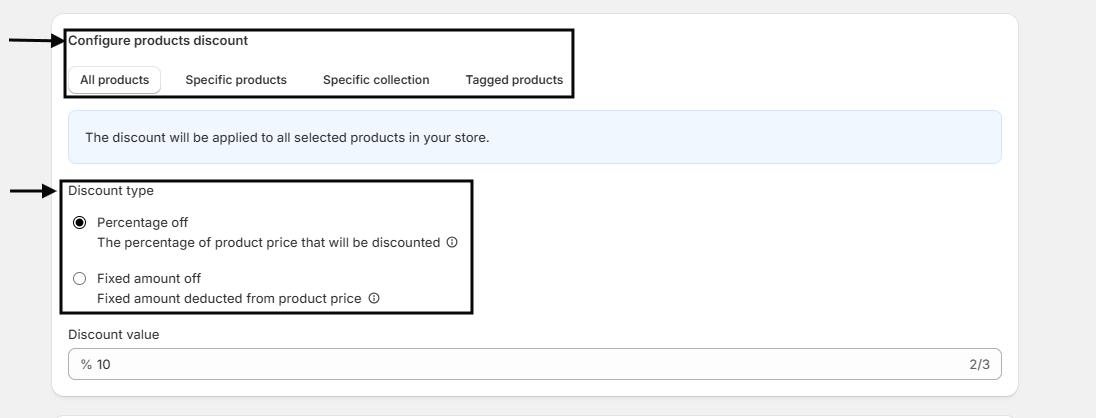Click info icon next to fixed amount description
The image size is (1096, 418).
coord(374,298)
